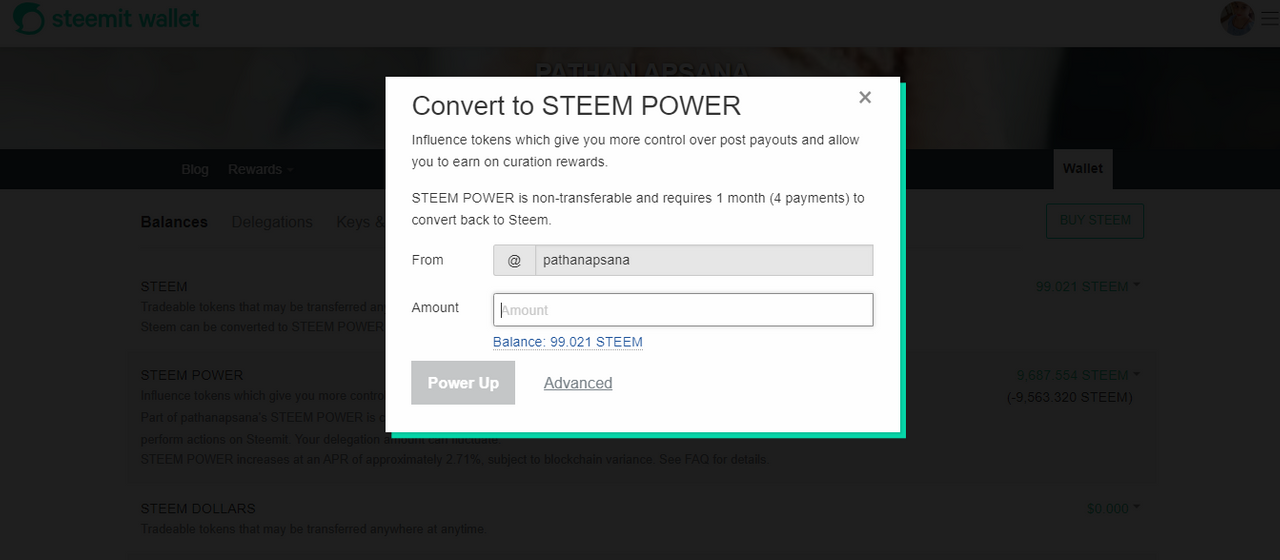Open the user avatar in header
The image size is (1280, 560).
point(1238,19)
